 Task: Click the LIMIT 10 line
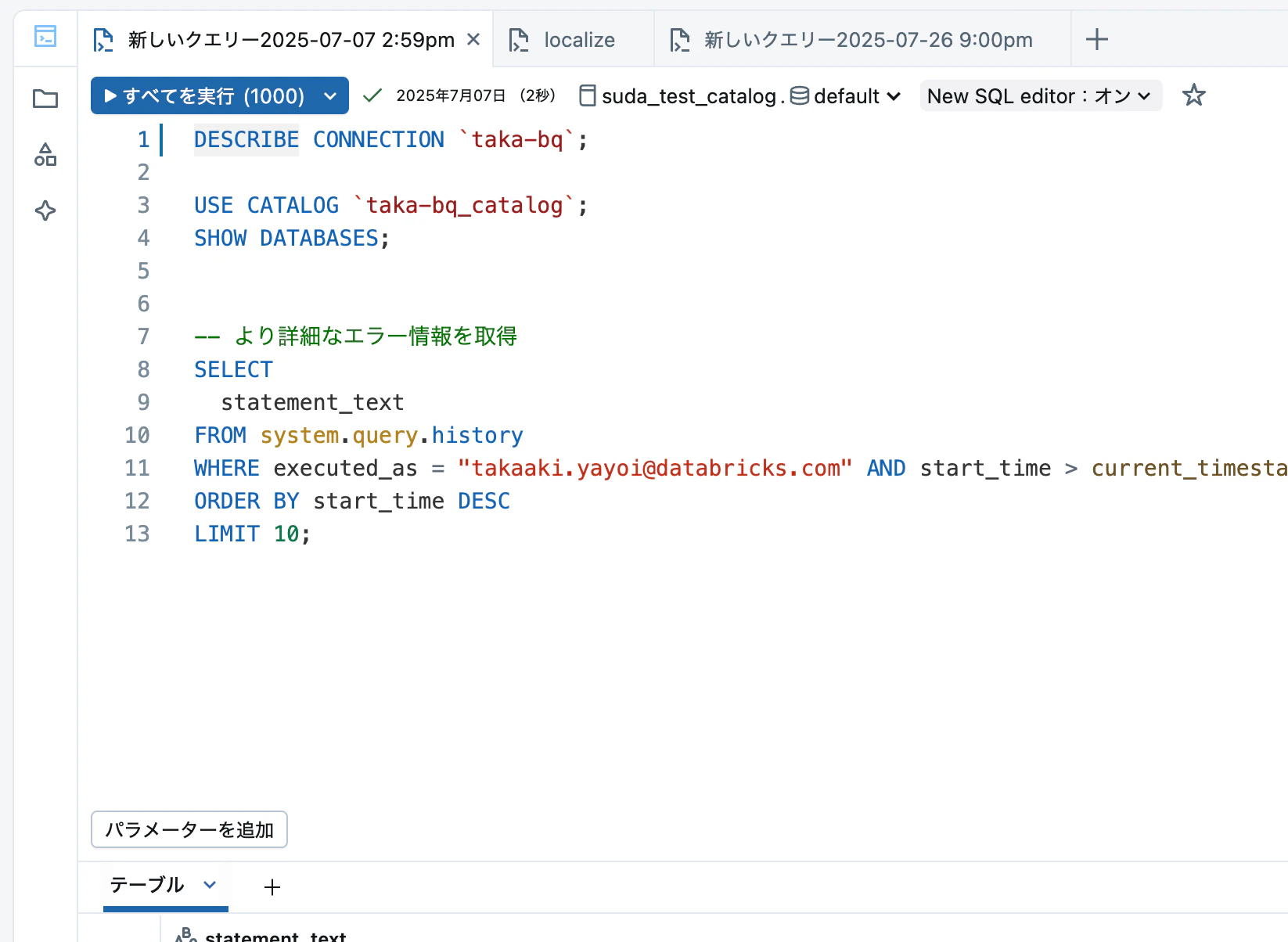[x=252, y=534]
